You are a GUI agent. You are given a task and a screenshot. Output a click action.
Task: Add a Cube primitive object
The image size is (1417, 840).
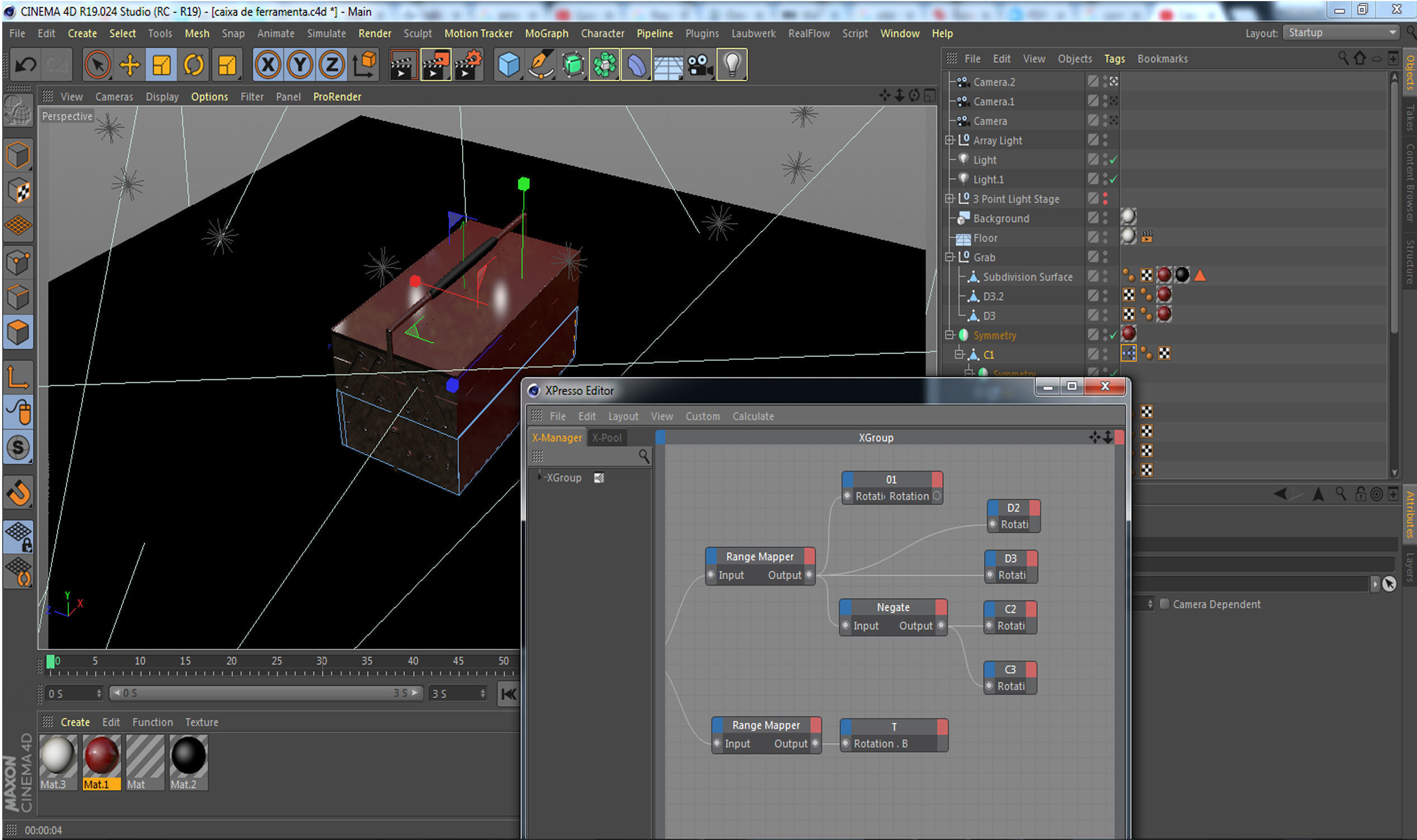(508, 65)
